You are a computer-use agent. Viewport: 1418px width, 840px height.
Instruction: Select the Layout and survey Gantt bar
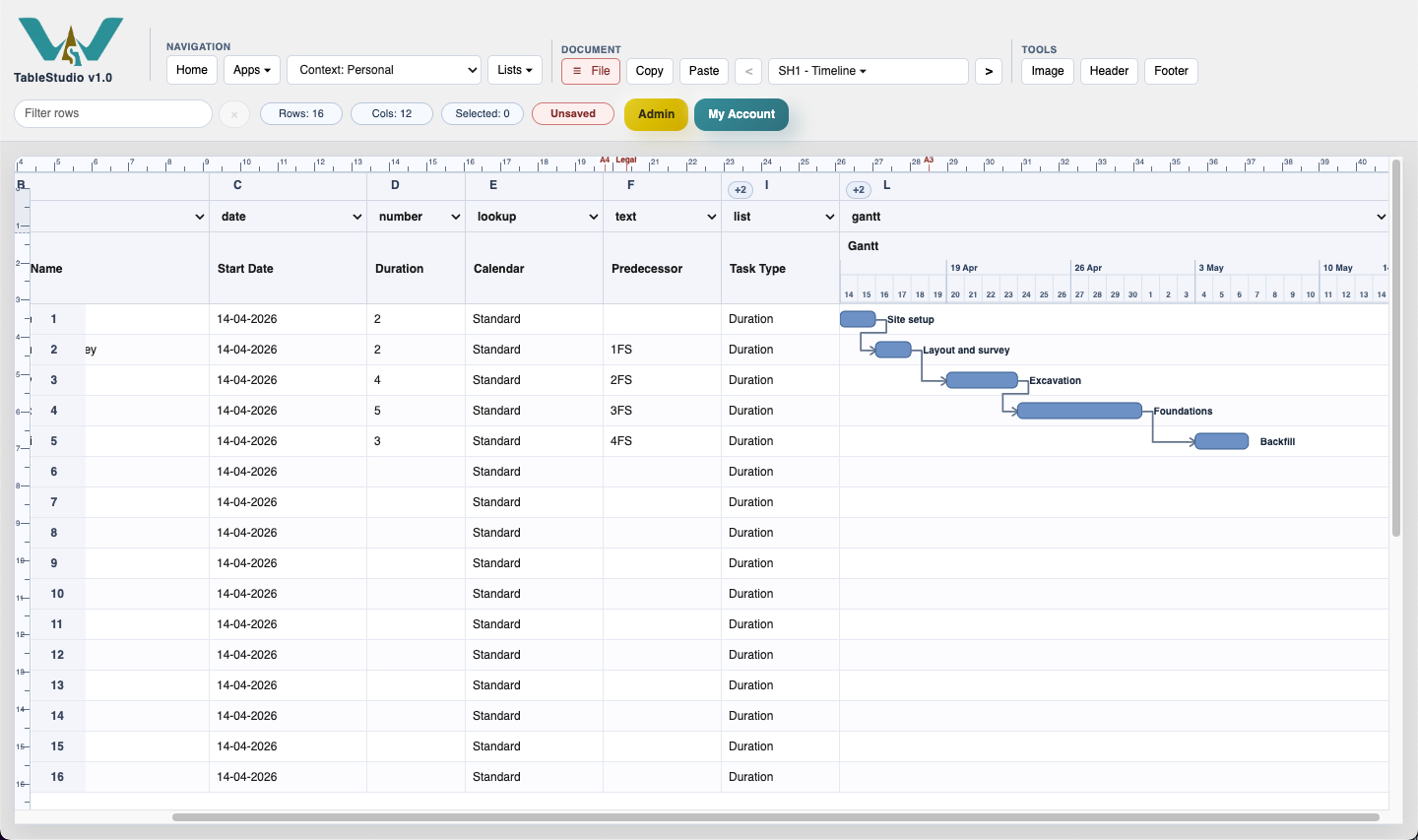pos(893,350)
